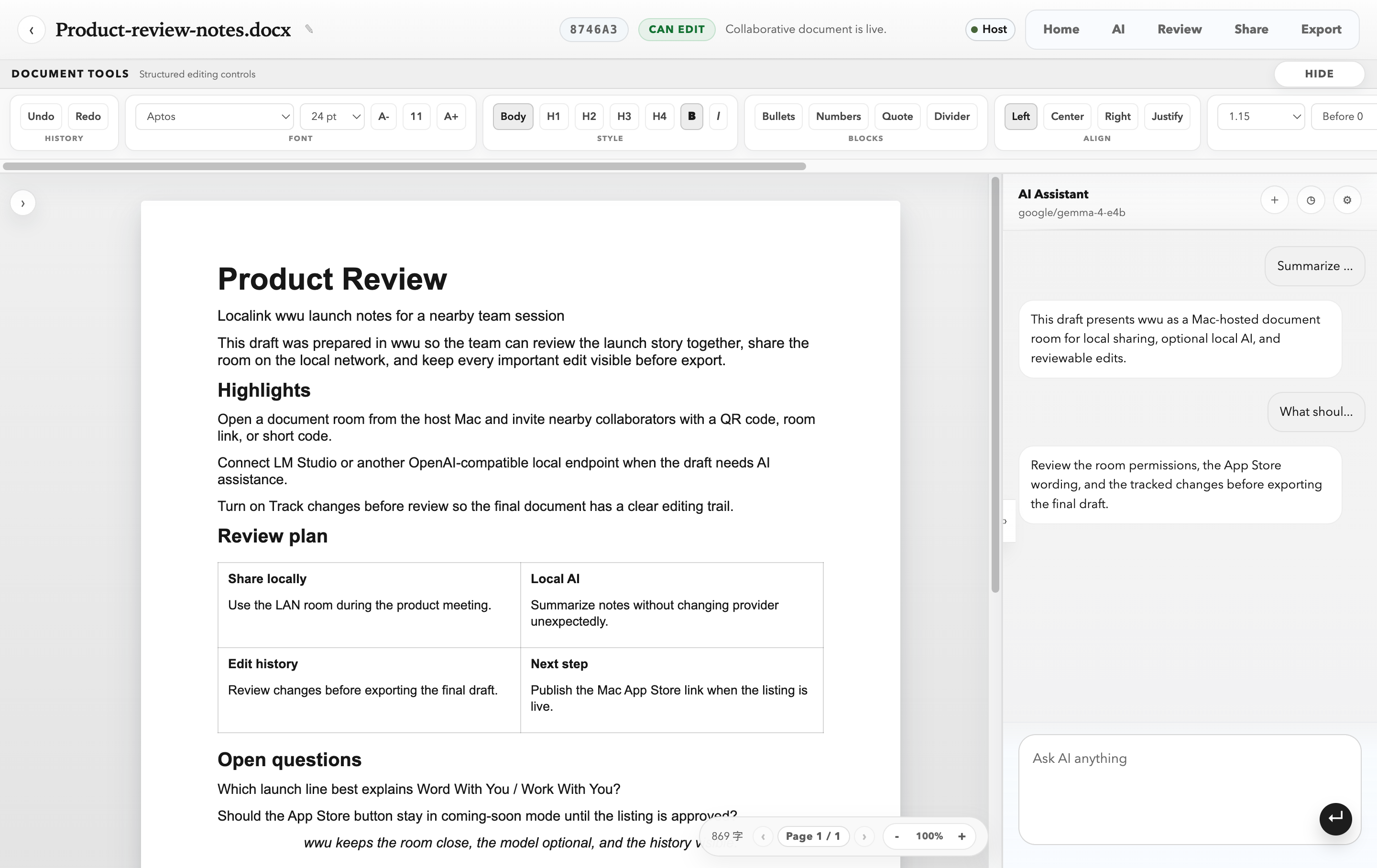Click the 'Summarize ...' chat message
The image size is (1377, 868).
[1315, 266]
